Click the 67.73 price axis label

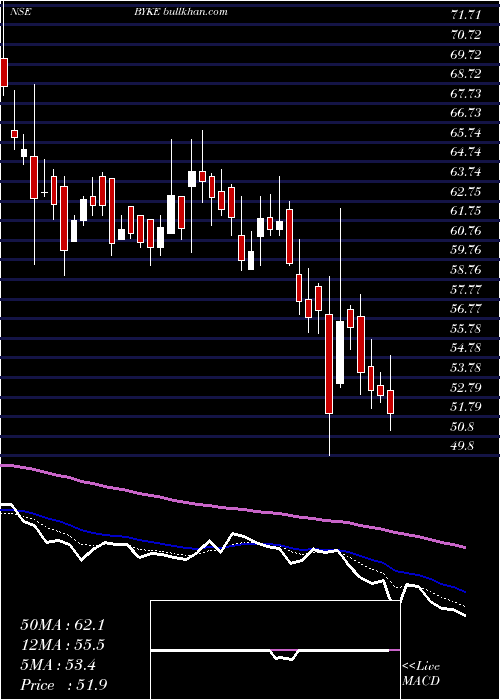point(466,93)
